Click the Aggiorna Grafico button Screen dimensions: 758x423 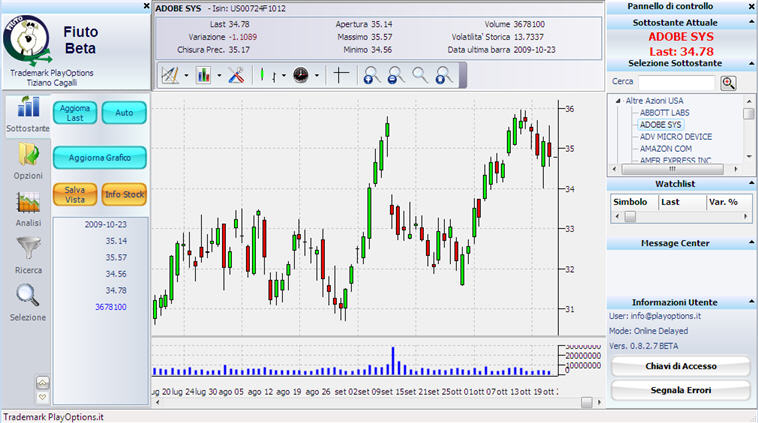click(x=100, y=158)
